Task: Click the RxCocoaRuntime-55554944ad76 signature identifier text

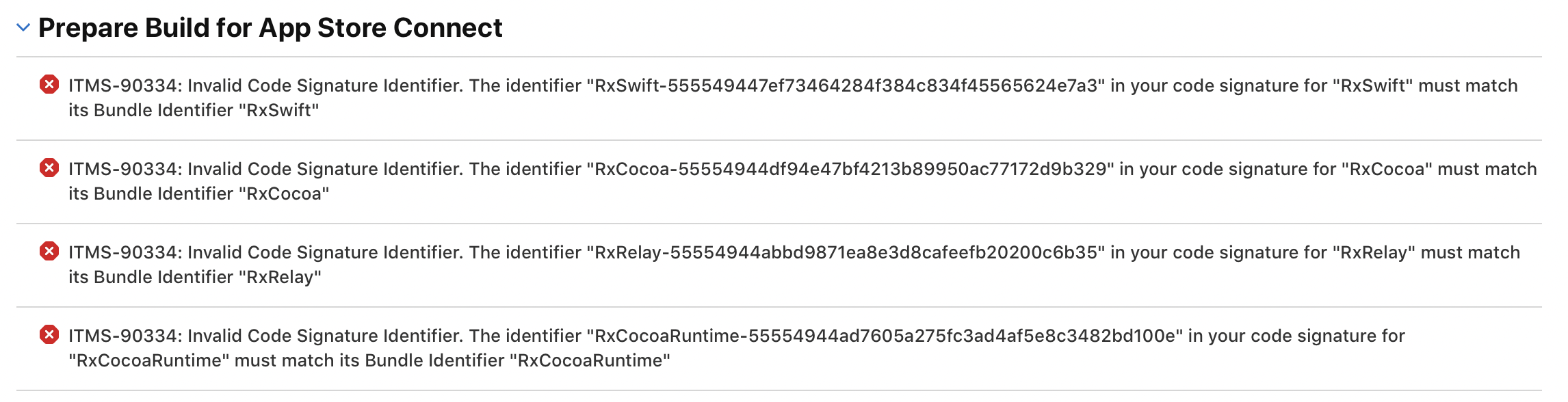Action: [x=885, y=336]
